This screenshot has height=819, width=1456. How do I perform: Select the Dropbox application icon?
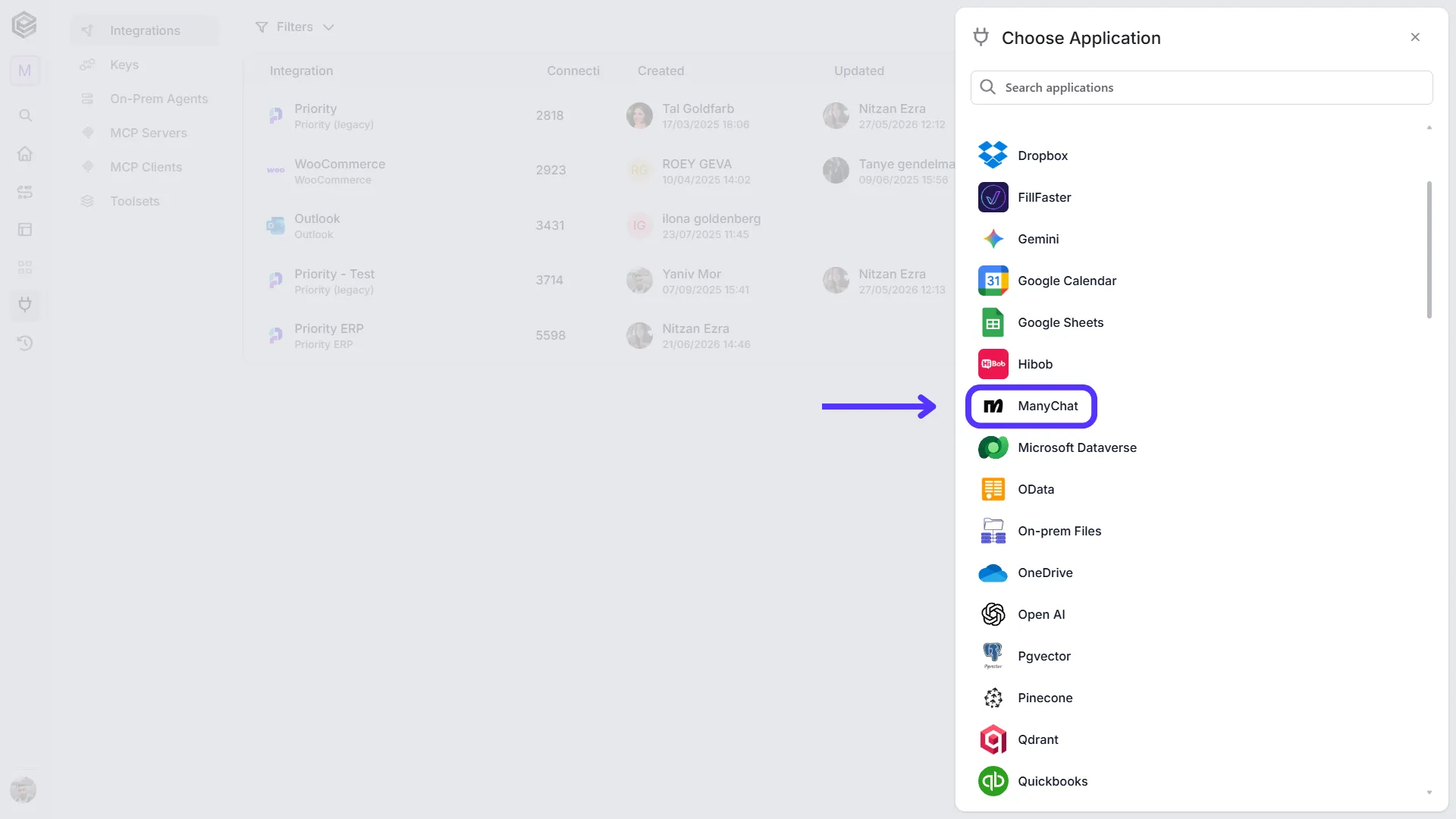click(993, 155)
